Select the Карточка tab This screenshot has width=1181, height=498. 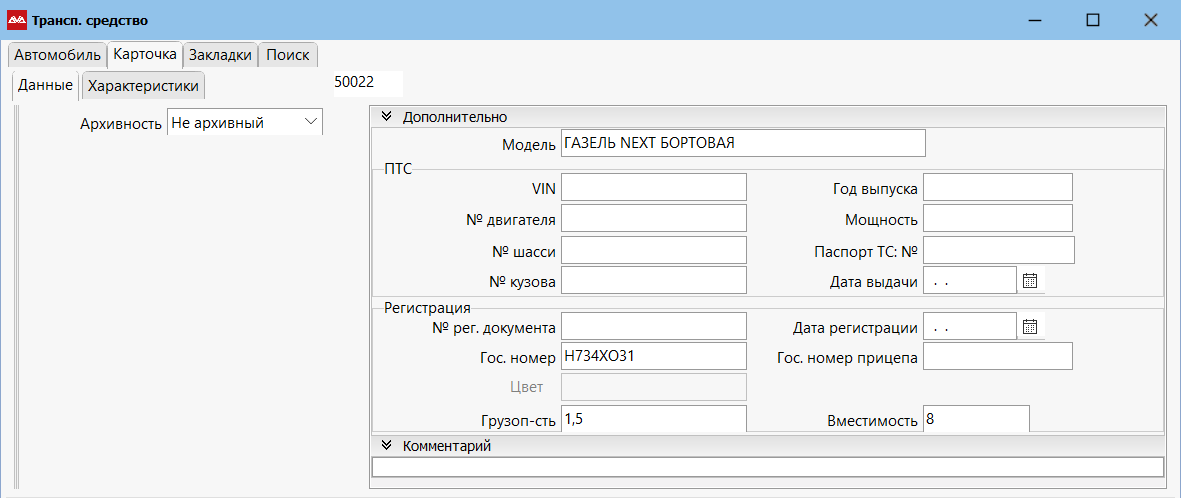pyautogui.click(x=145, y=54)
